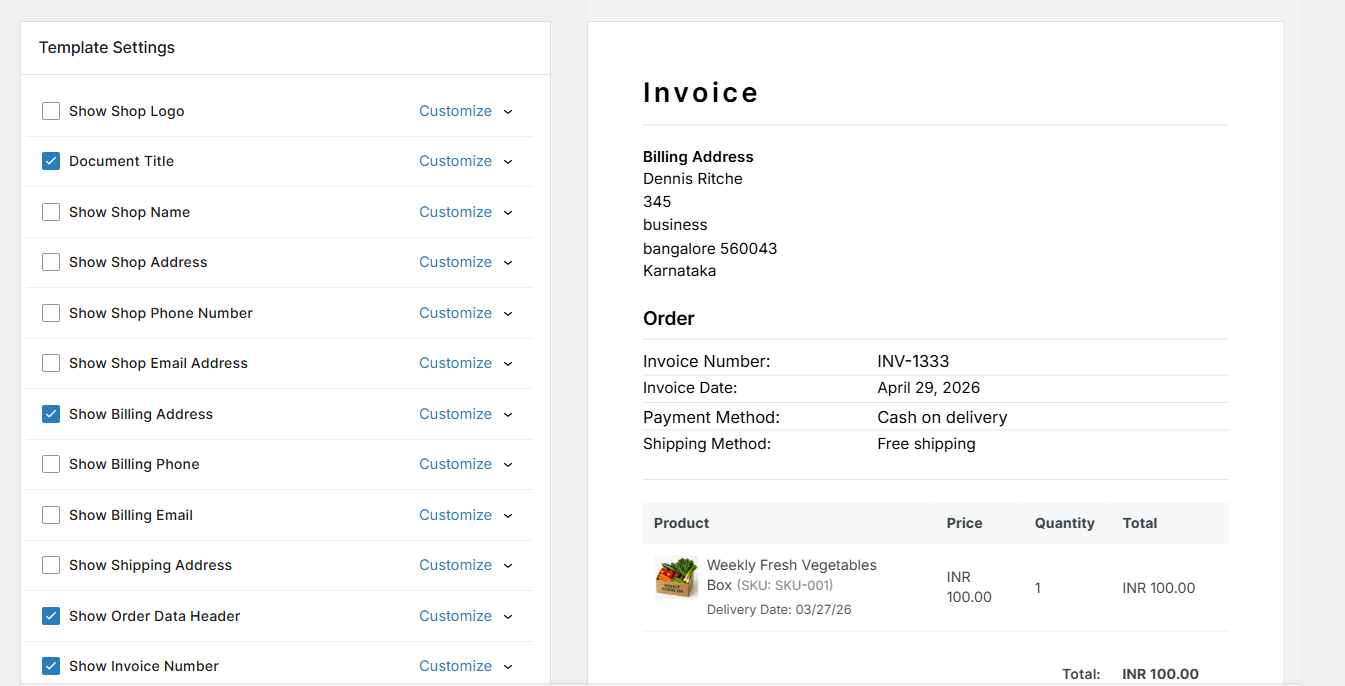
Task: Open the Show Invoice Number chevron
Action: coord(508,667)
